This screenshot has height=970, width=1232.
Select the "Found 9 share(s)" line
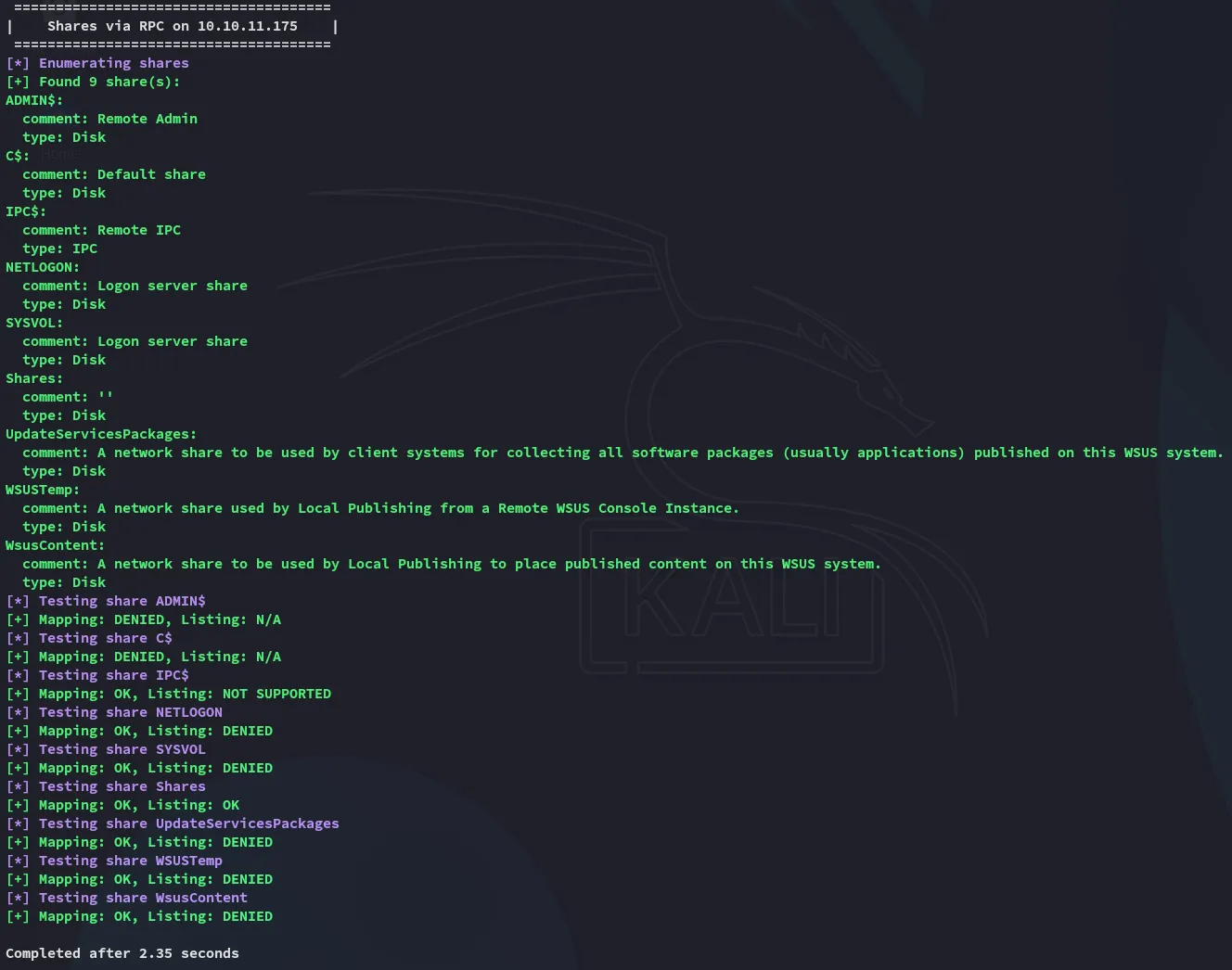(x=109, y=82)
